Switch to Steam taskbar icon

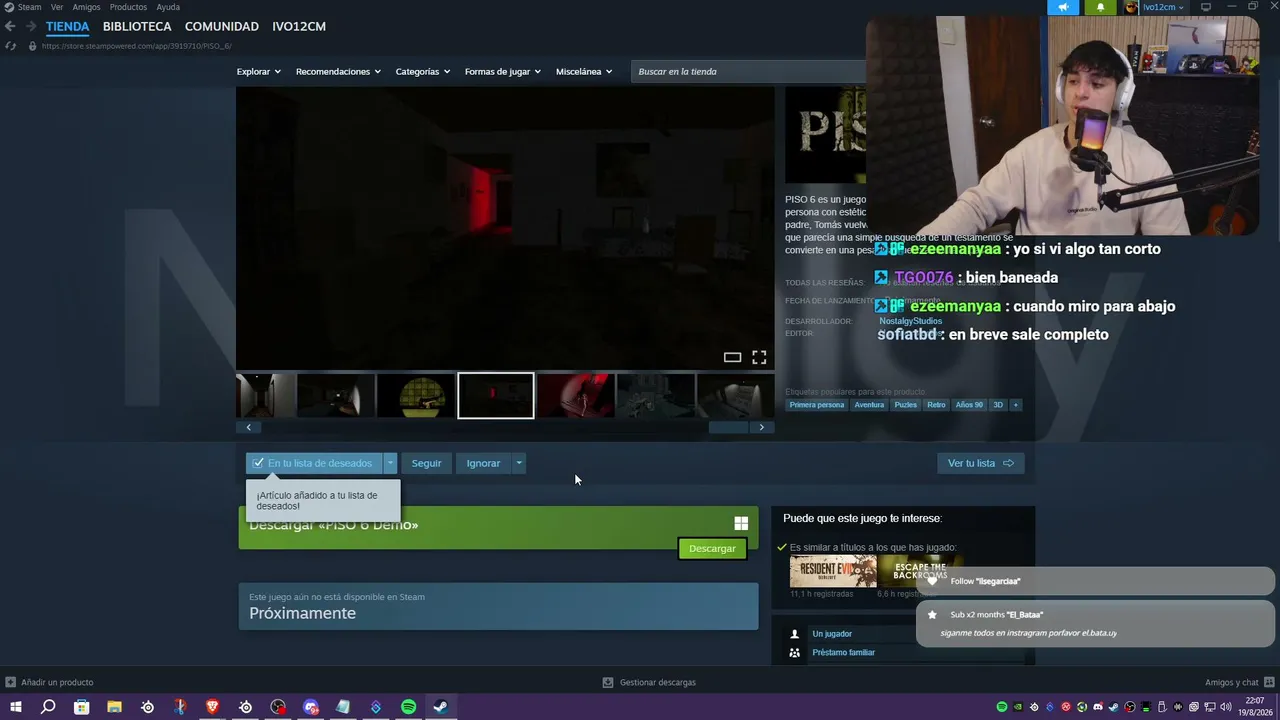(x=440, y=707)
